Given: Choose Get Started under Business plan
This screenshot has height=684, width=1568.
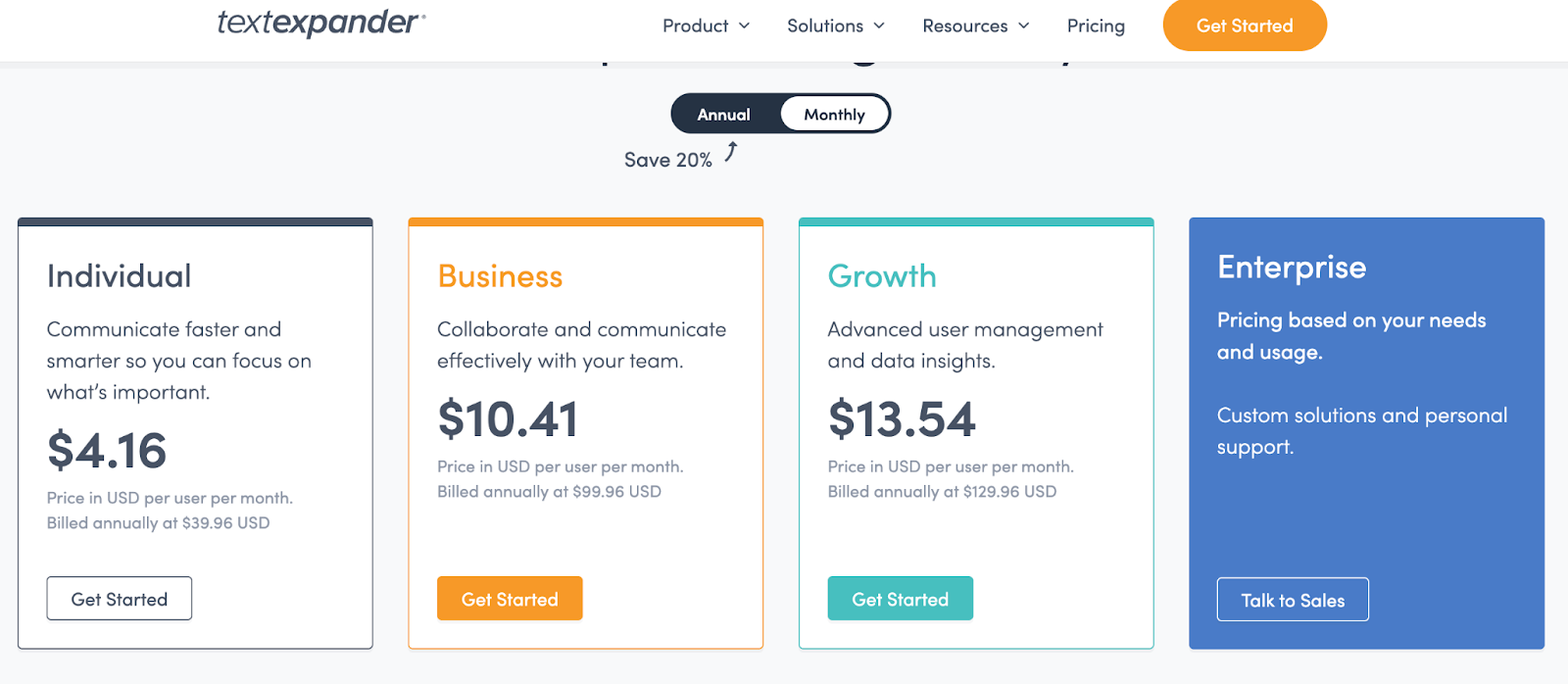Looking at the screenshot, I should [510, 599].
